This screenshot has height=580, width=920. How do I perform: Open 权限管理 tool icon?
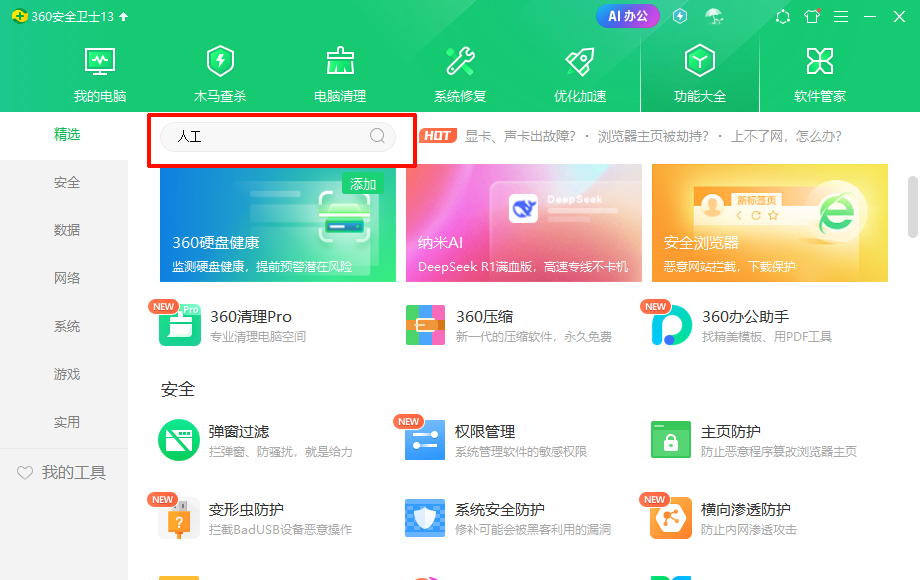click(425, 440)
